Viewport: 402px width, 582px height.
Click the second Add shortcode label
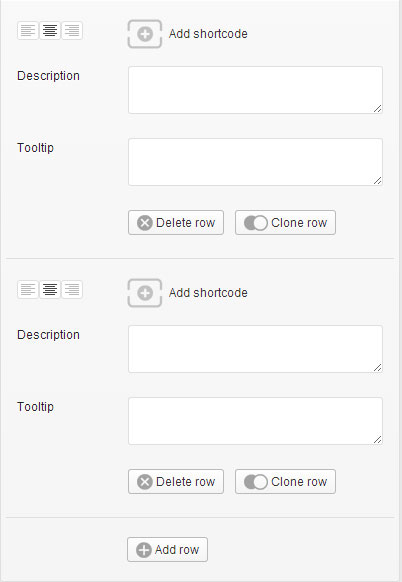[208, 293]
